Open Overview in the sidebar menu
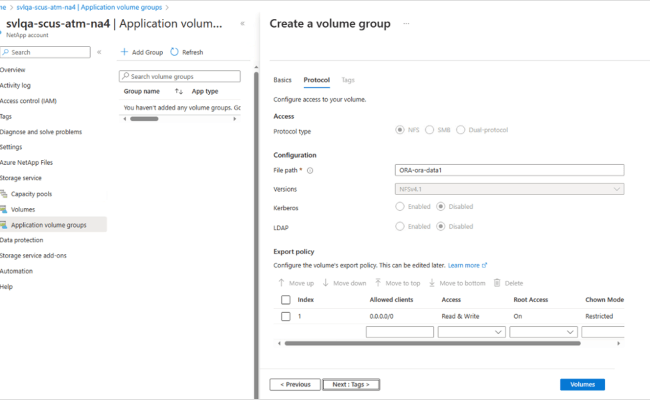 [x=12, y=70]
